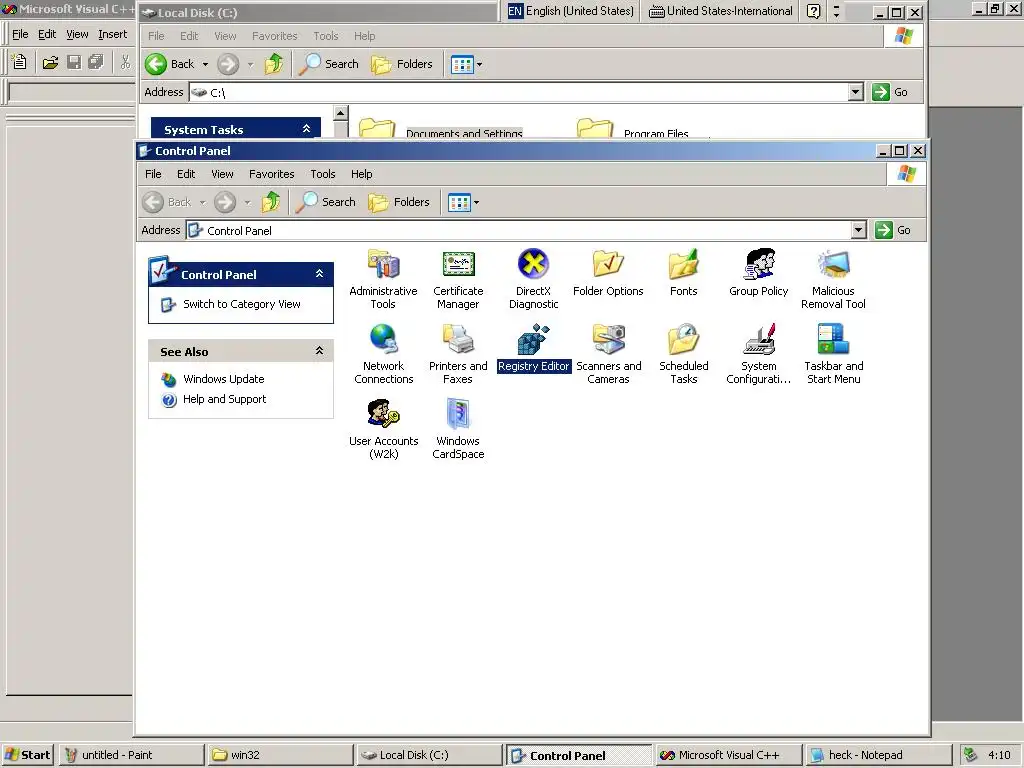Viewport: 1024px width, 768px height.
Task: Click Search in Control Panel toolbar
Action: point(326,202)
